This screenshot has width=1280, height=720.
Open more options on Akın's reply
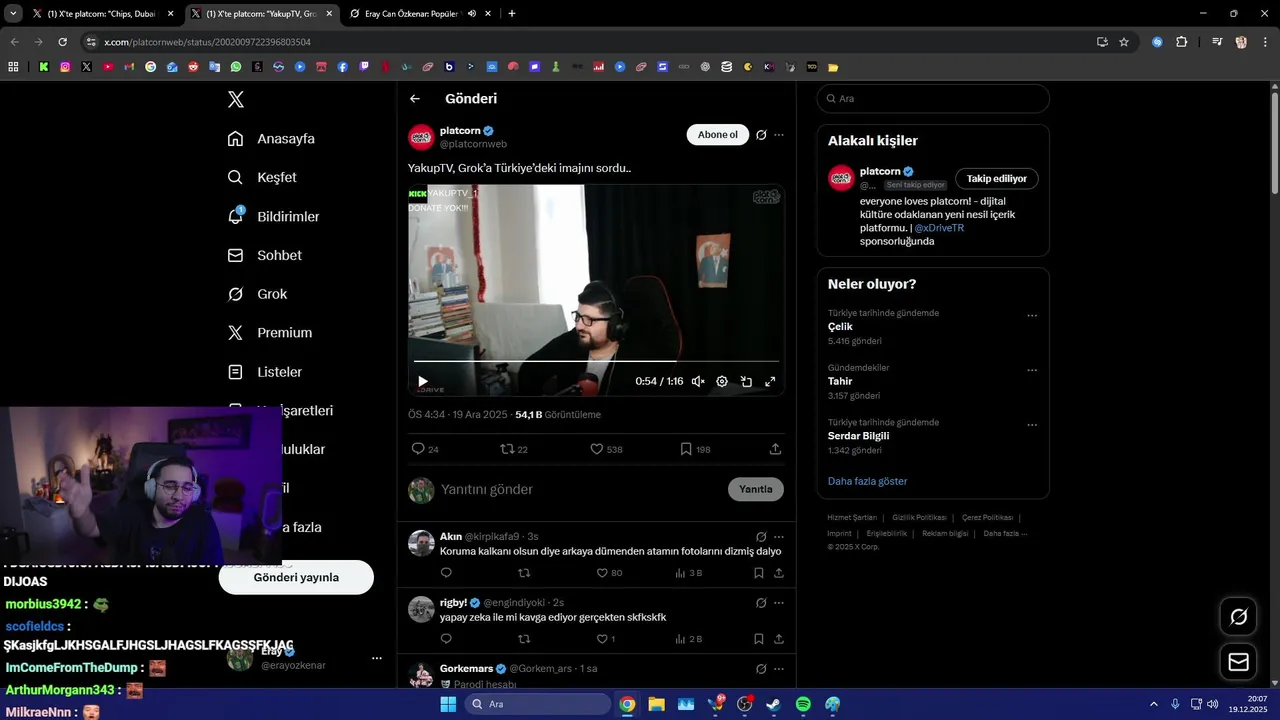779,536
